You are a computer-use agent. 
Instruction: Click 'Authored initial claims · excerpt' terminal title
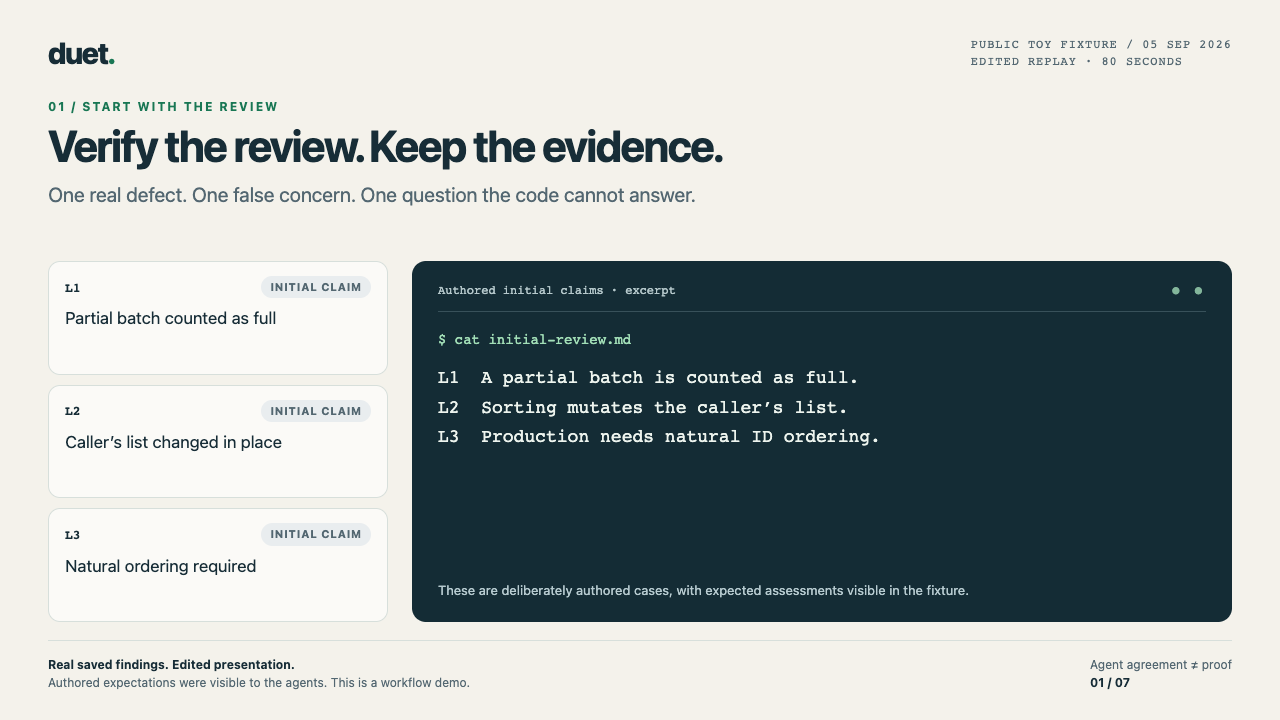tap(556, 290)
